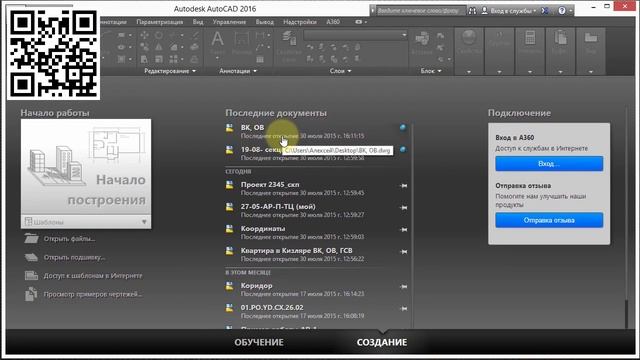
Task: Open the dropdown arrow next to Help
Action: click(571, 11)
